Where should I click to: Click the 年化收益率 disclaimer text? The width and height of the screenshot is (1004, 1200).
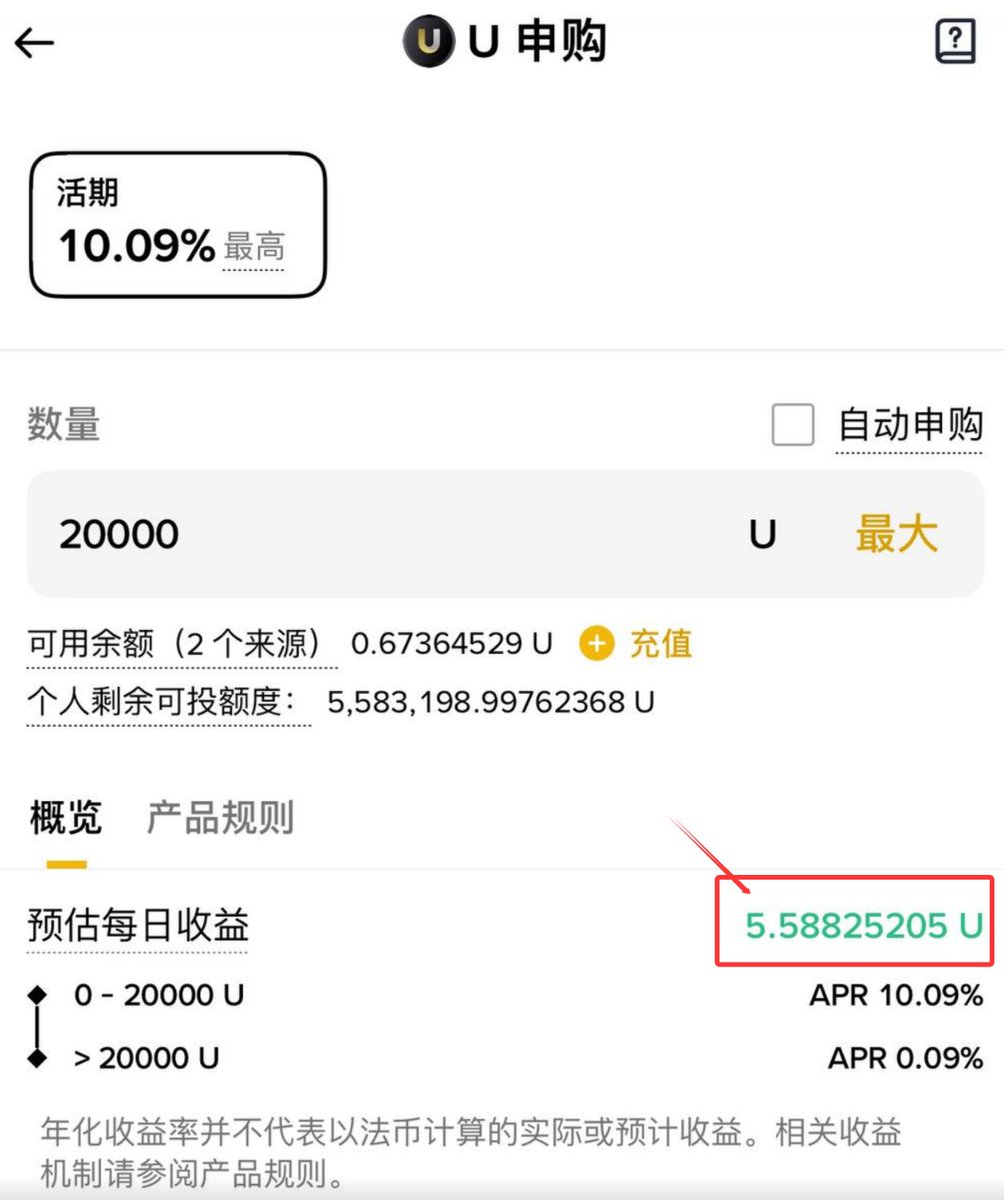click(x=471, y=1153)
